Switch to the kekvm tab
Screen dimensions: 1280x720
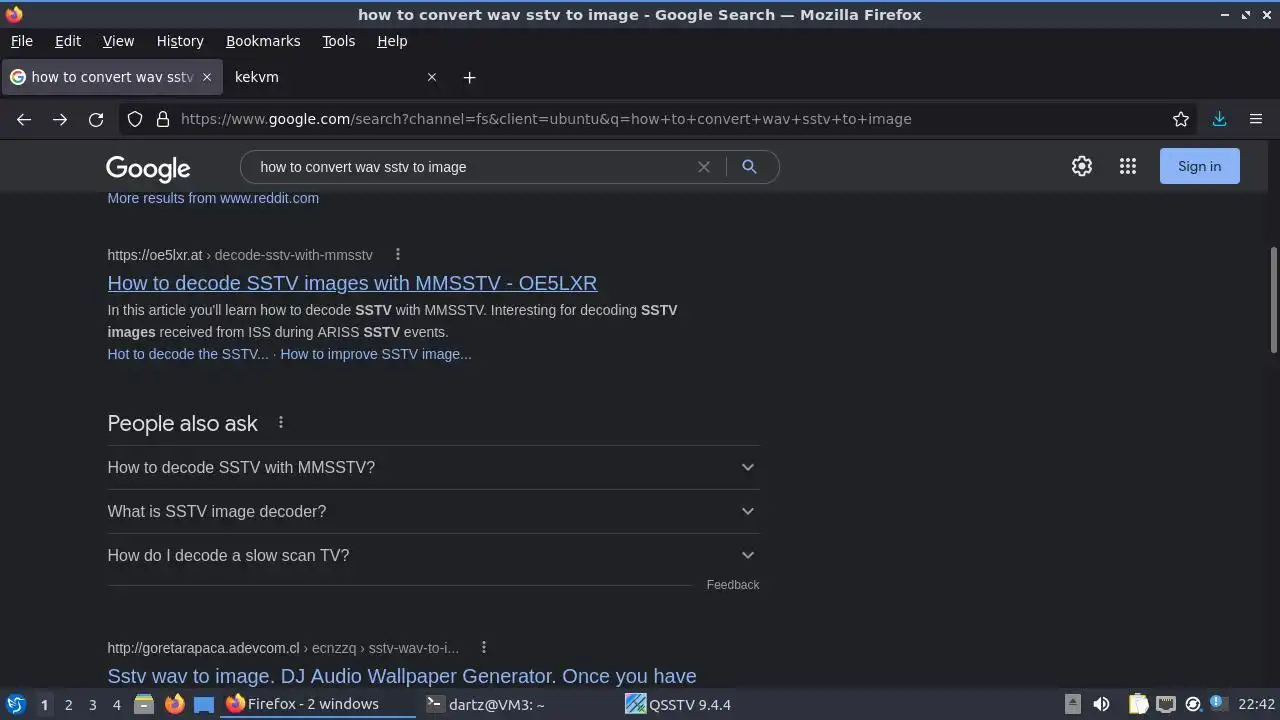pos(335,77)
